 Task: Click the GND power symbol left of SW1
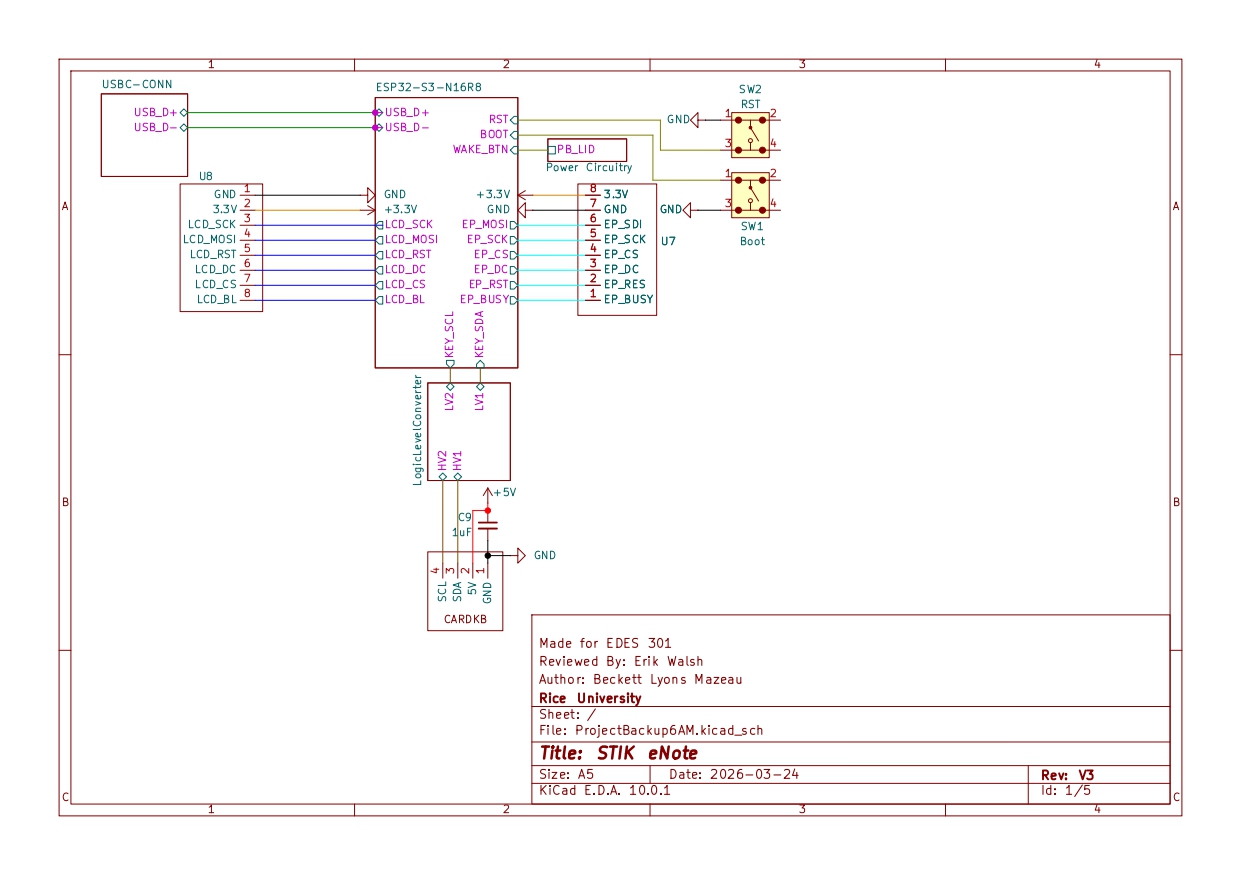click(688, 209)
